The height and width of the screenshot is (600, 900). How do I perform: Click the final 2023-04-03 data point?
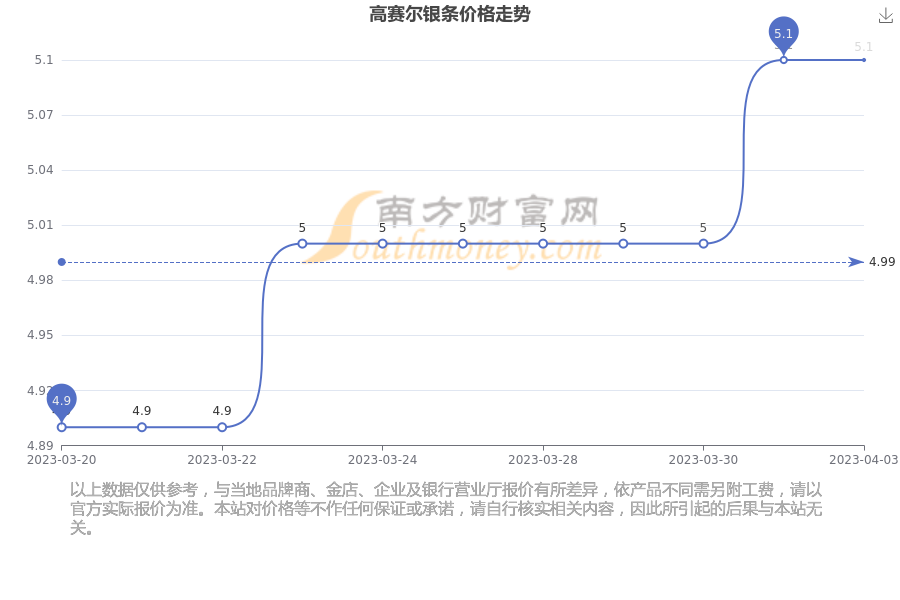coord(864,60)
